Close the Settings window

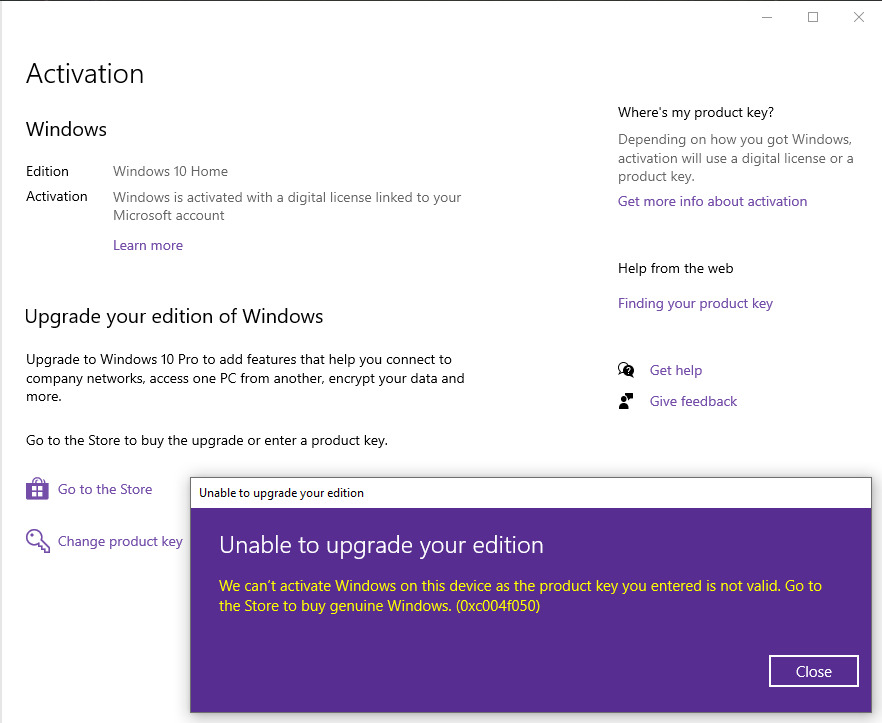point(858,17)
